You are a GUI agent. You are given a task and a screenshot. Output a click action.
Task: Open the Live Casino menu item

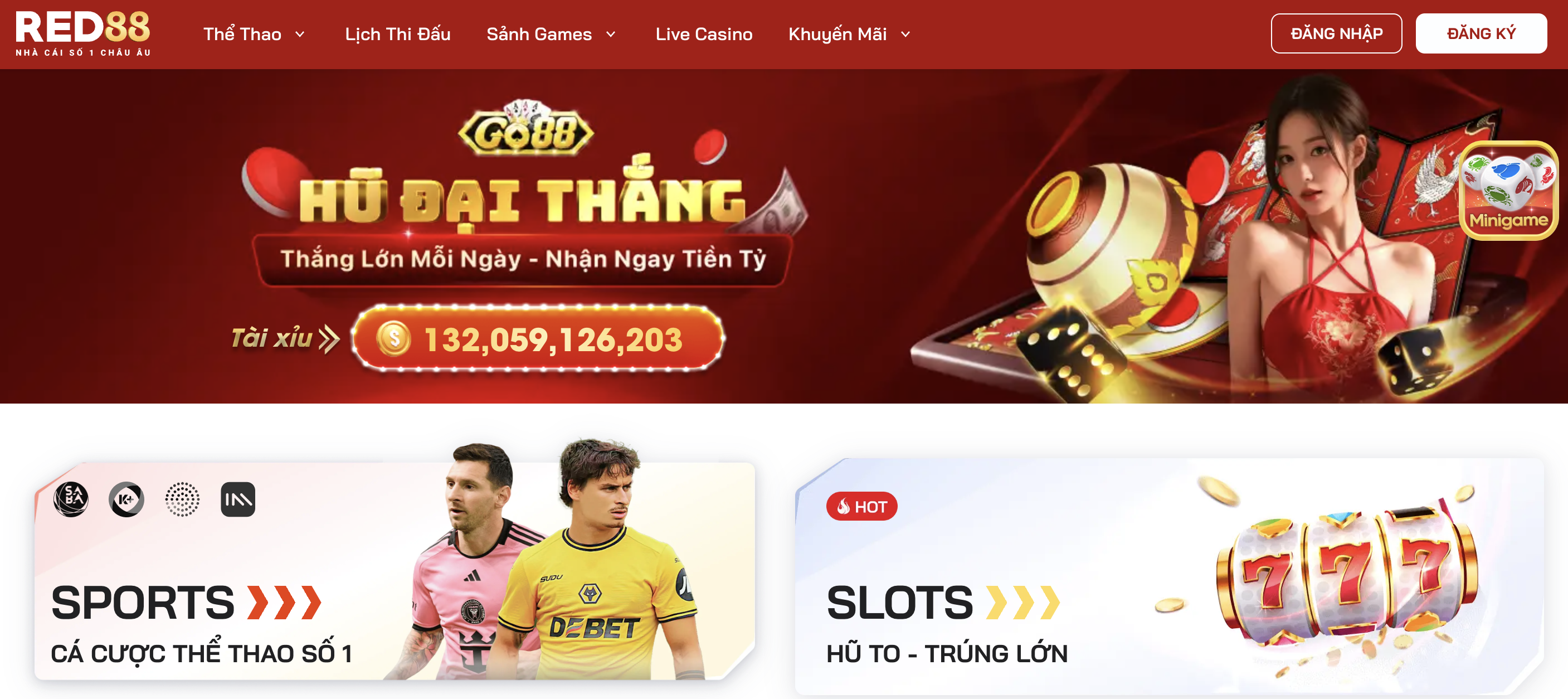(704, 34)
